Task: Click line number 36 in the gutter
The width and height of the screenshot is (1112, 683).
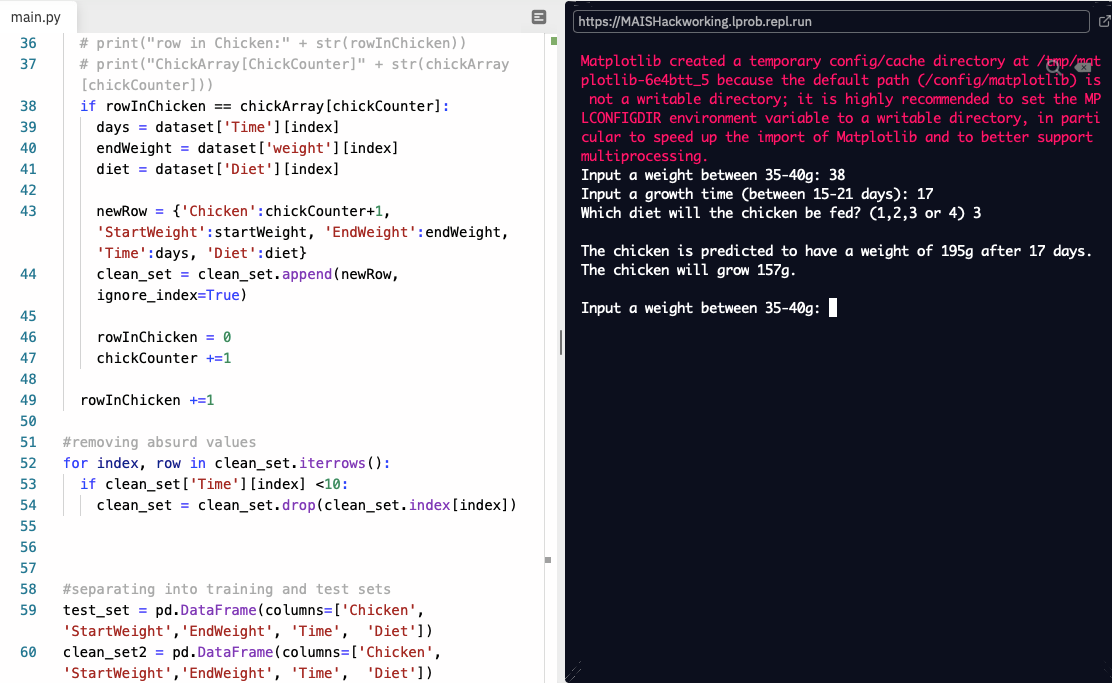Action: pyautogui.click(x=28, y=43)
